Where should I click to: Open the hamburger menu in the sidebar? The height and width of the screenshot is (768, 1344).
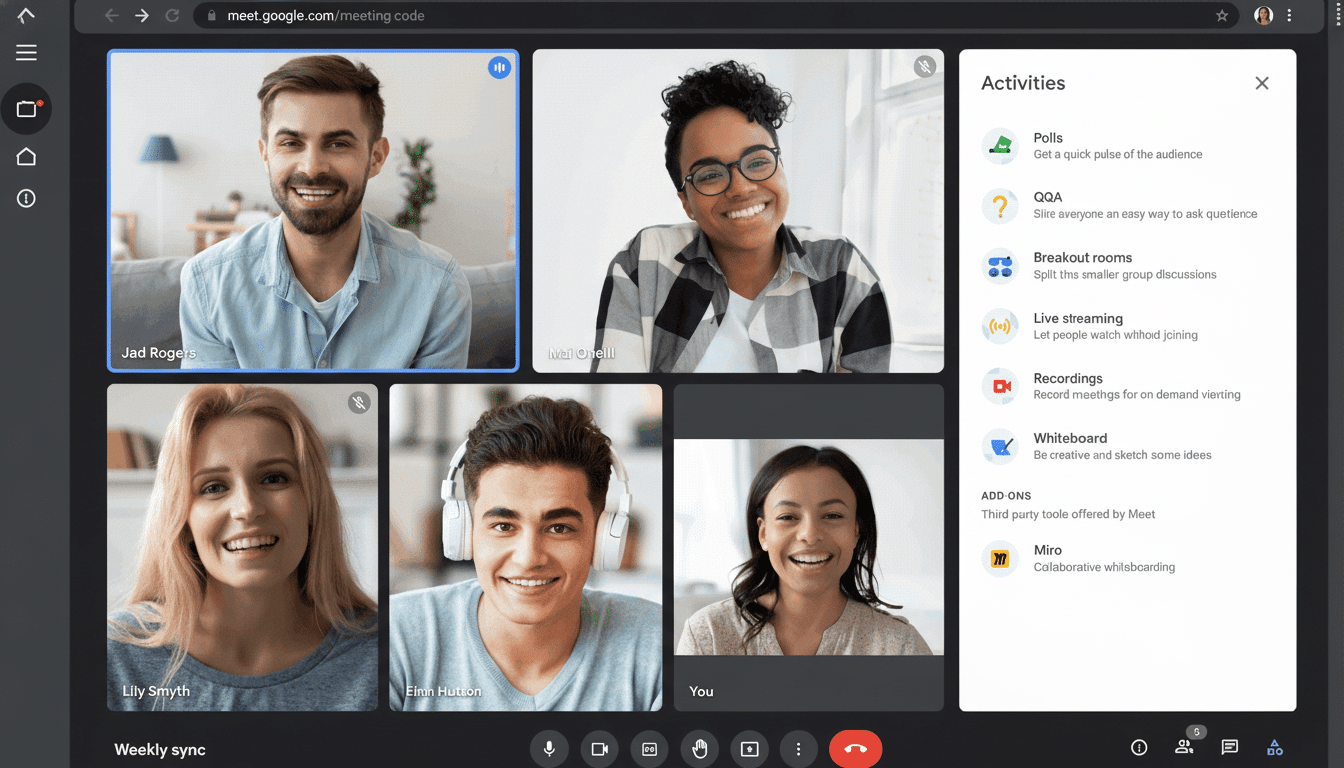click(27, 52)
